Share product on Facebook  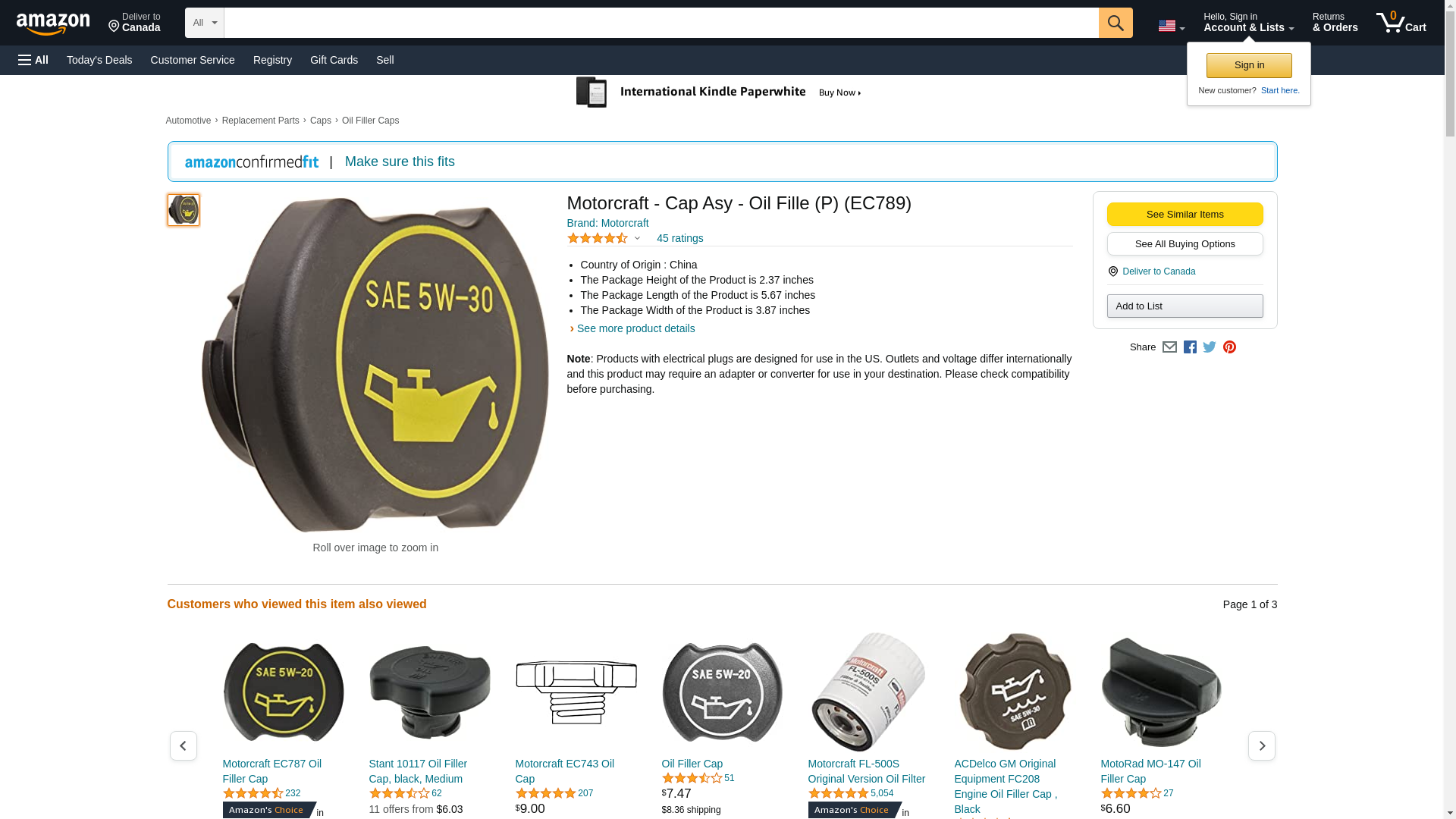(x=1190, y=347)
